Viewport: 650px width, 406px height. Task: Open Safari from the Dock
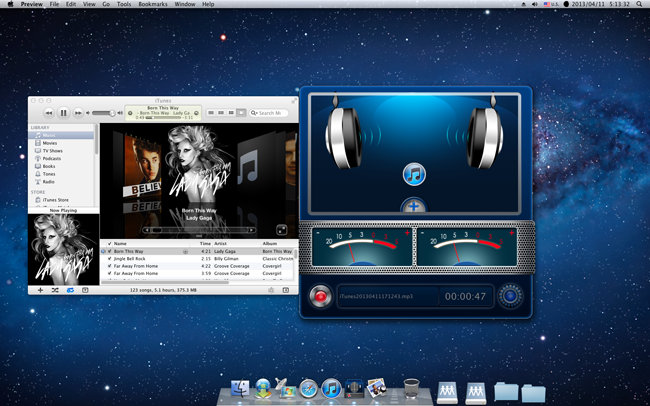308,389
